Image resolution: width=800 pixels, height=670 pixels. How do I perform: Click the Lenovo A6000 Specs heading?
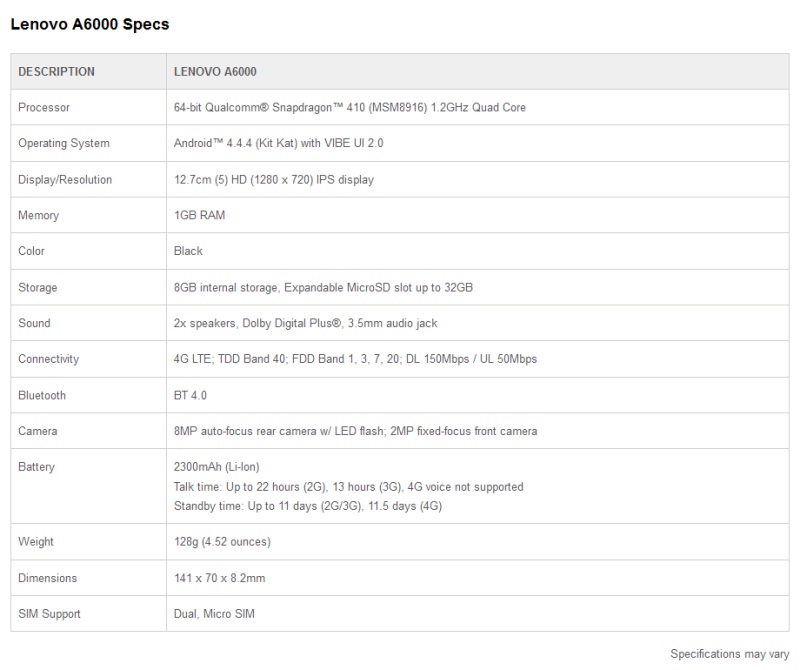[90, 24]
